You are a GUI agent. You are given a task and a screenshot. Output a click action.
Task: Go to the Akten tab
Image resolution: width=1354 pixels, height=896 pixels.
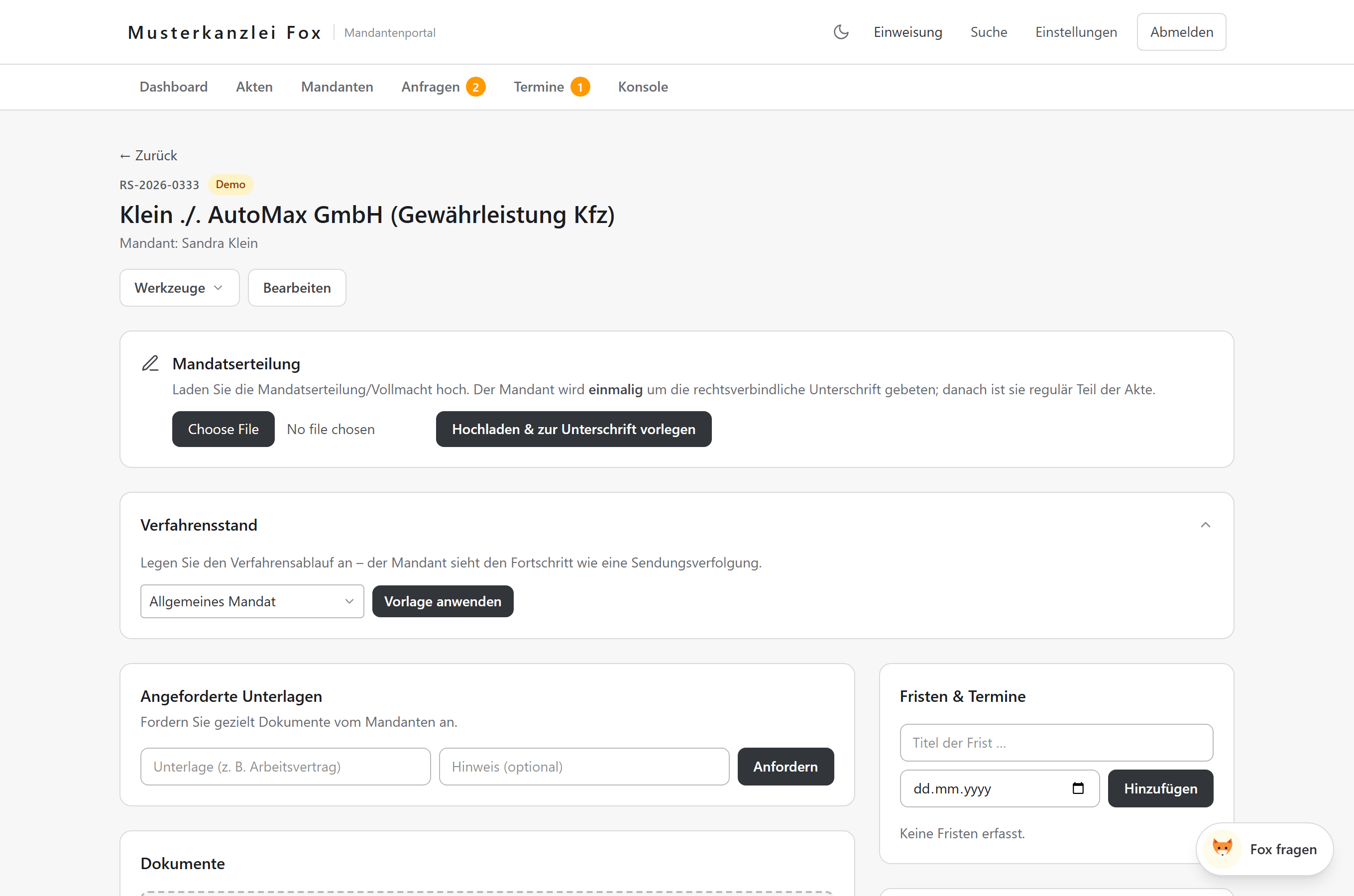click(x=254, y=87)
